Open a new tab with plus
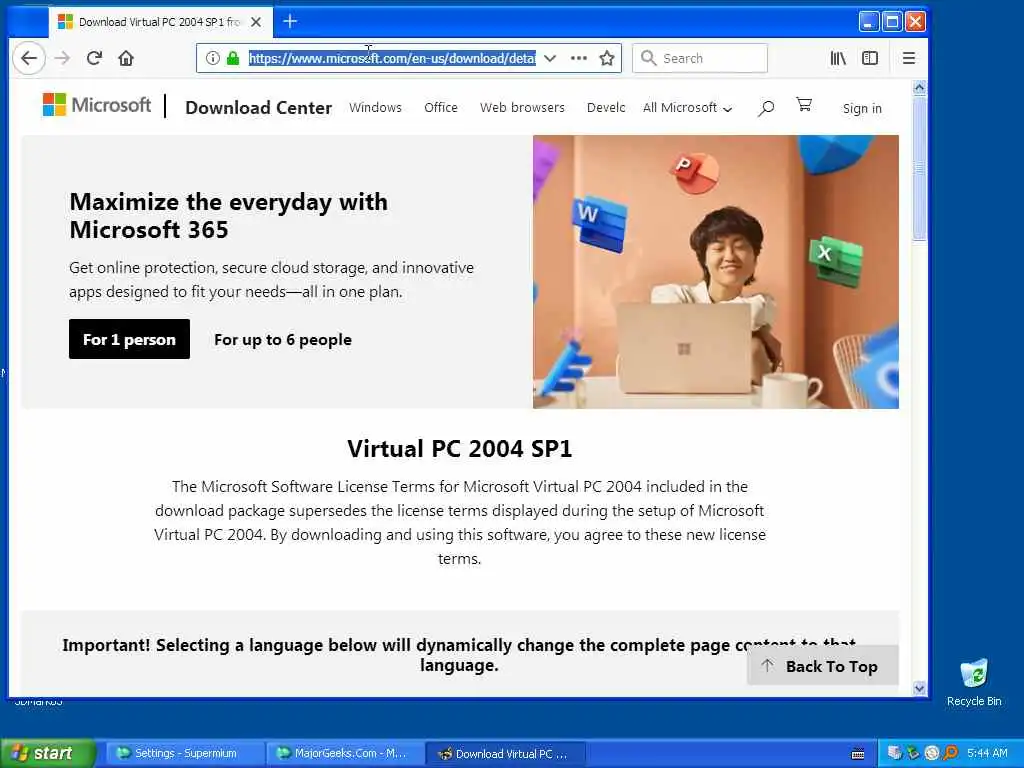This screenshot has width=1024, height=768. click(290, 22)
